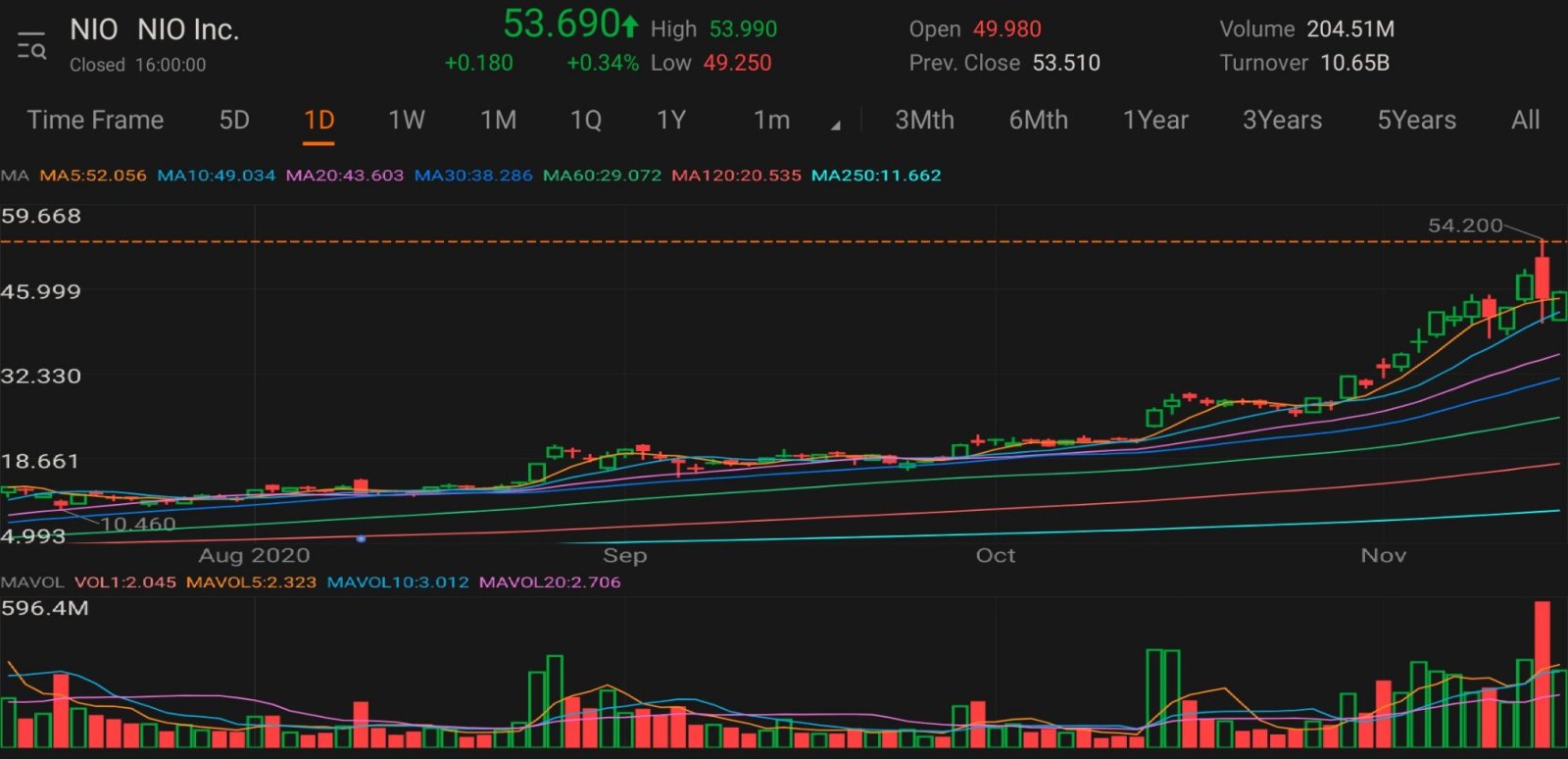Click the Nov date axis label

tap(1384, 556)
